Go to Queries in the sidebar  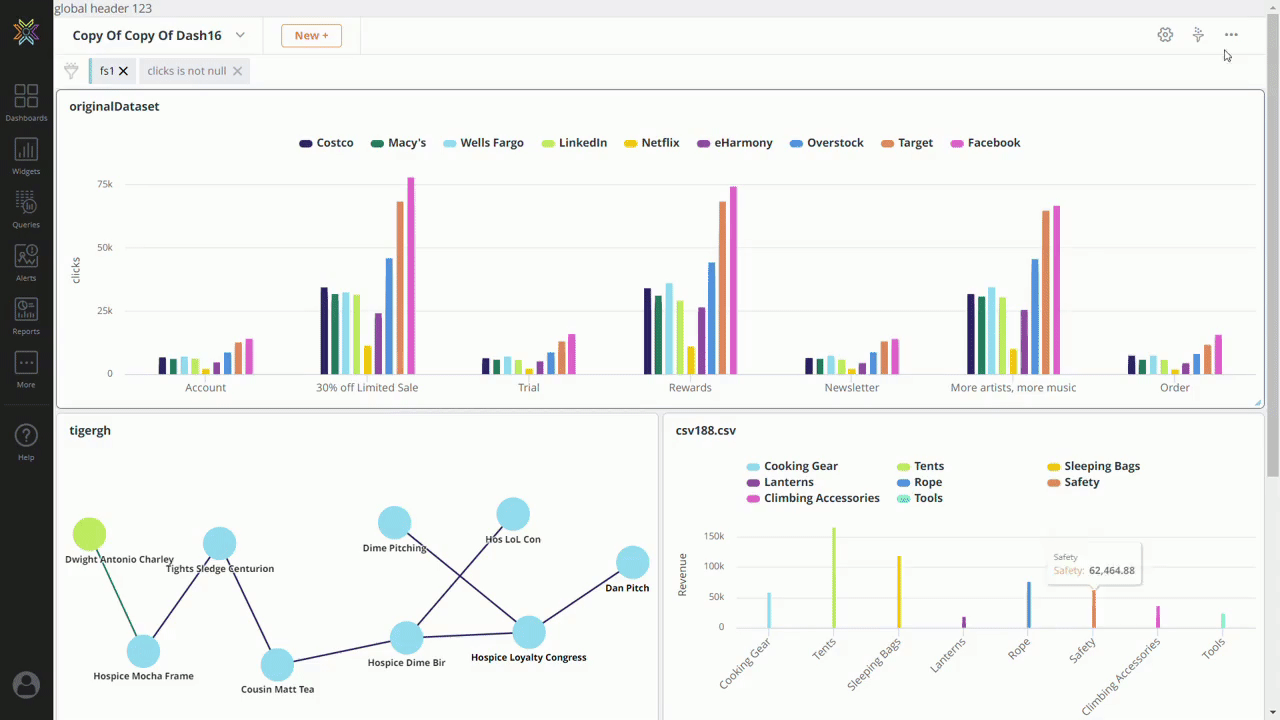coord(26,208)
